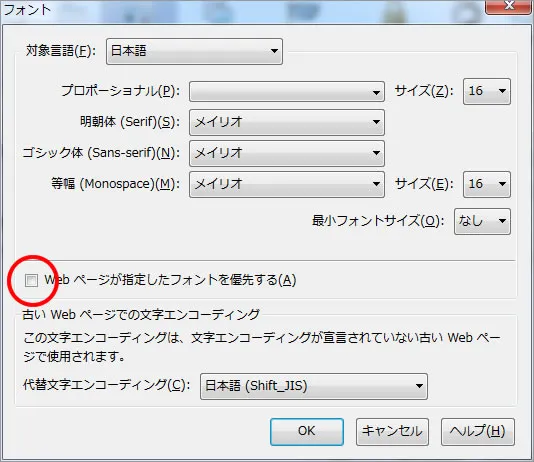534x462 pixels.
Task: Click the Webページが指定したフォントを優先する label text
Action: click(x=170, y=280)
